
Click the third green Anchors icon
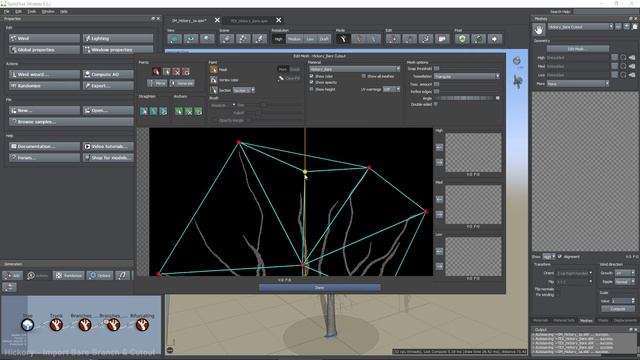[x=198, y=111]
